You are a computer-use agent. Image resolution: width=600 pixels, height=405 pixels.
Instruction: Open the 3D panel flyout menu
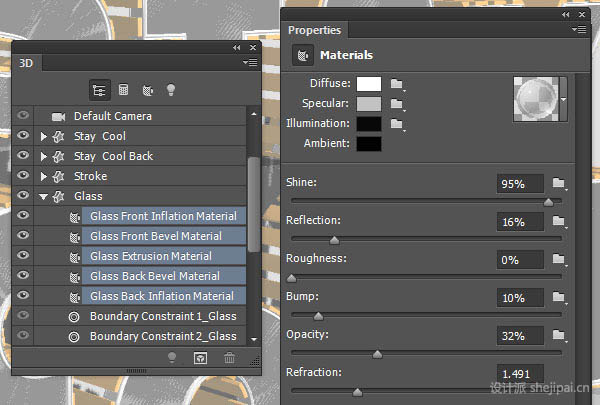[x=250, y=62]
